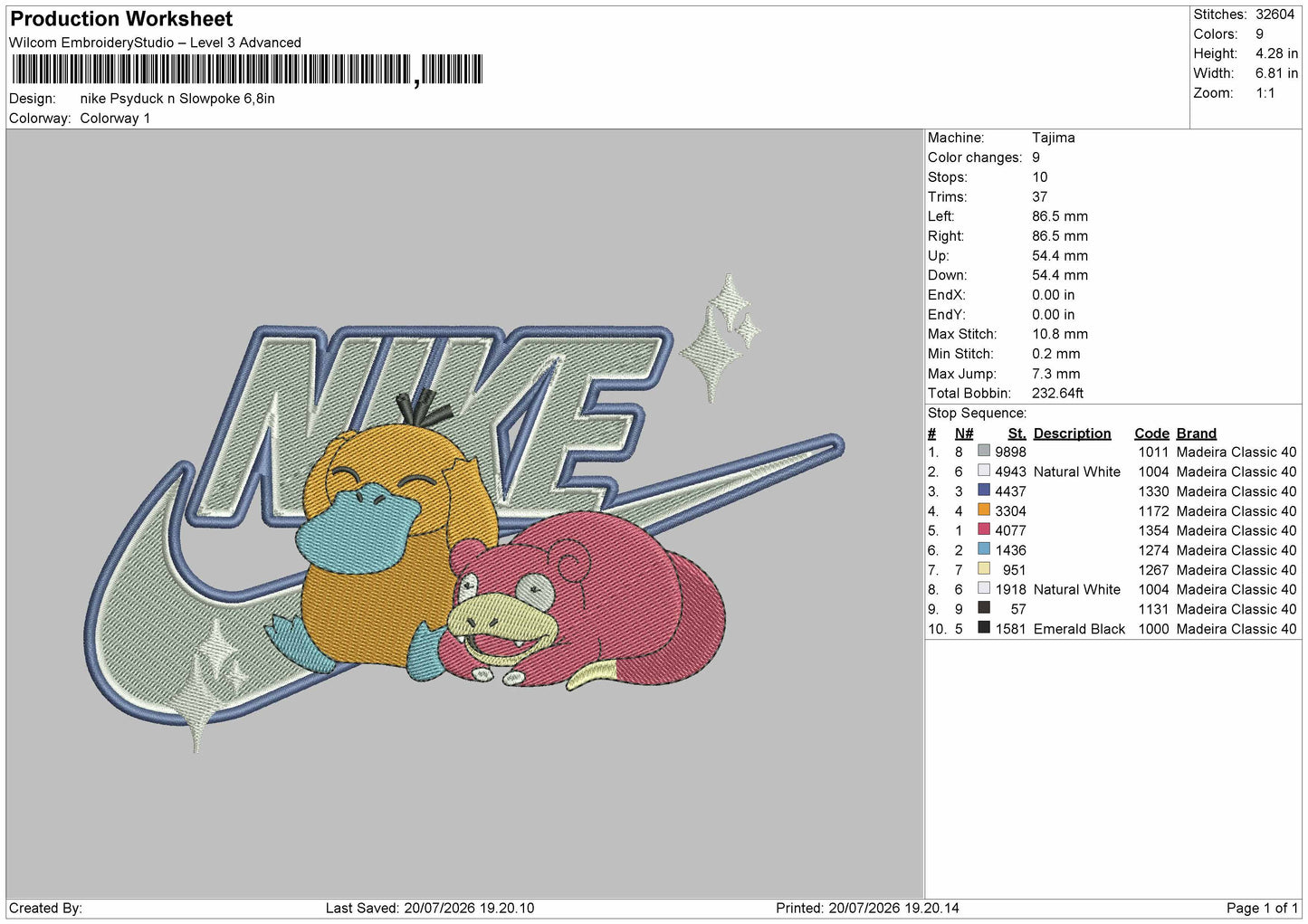Click stitch count 951 in stop 7
This screenshot has height=924, width=1308.
coord(1015,570)
